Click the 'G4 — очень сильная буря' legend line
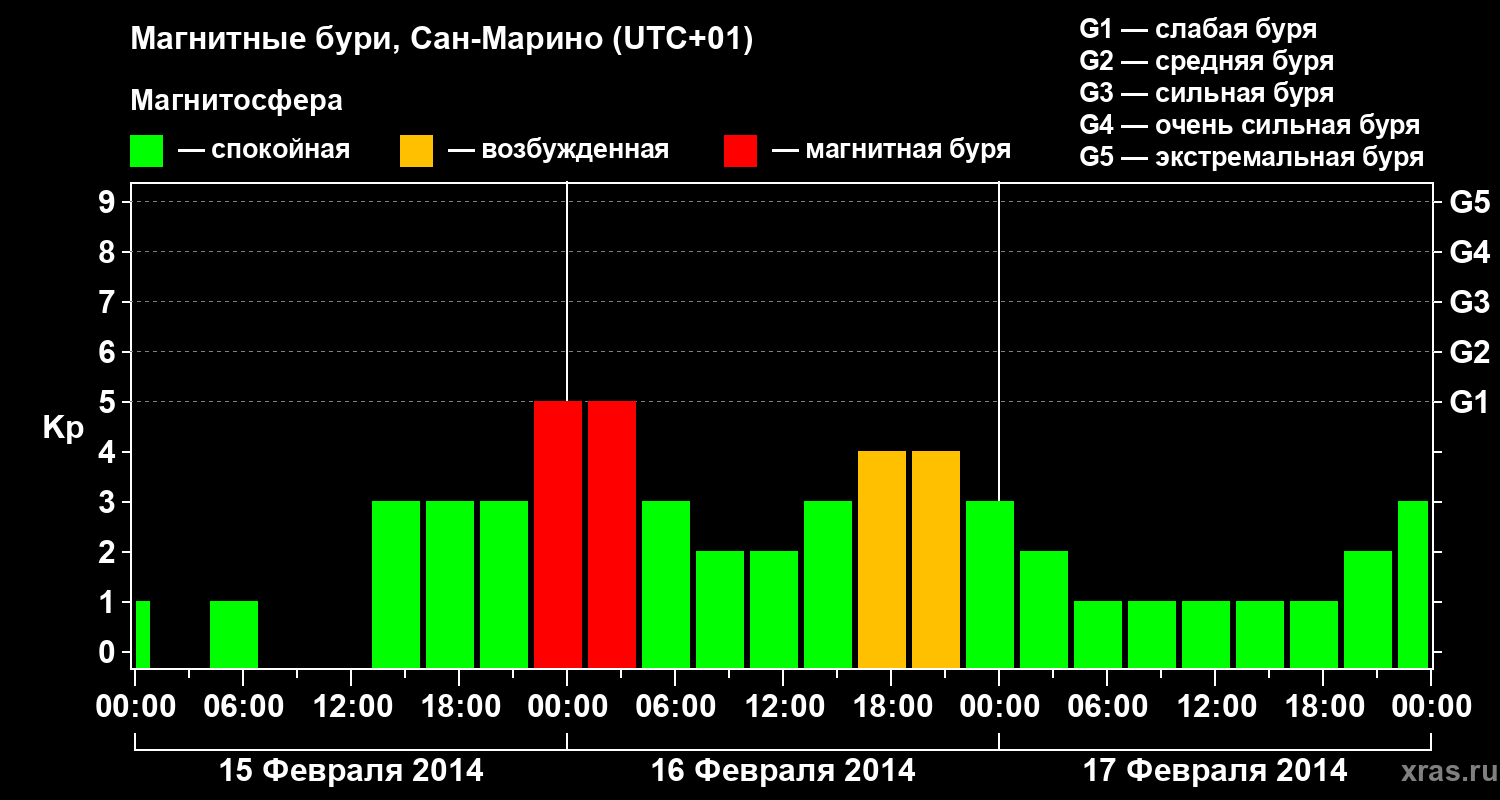 pyautogui.click(x=1249, y=125)
